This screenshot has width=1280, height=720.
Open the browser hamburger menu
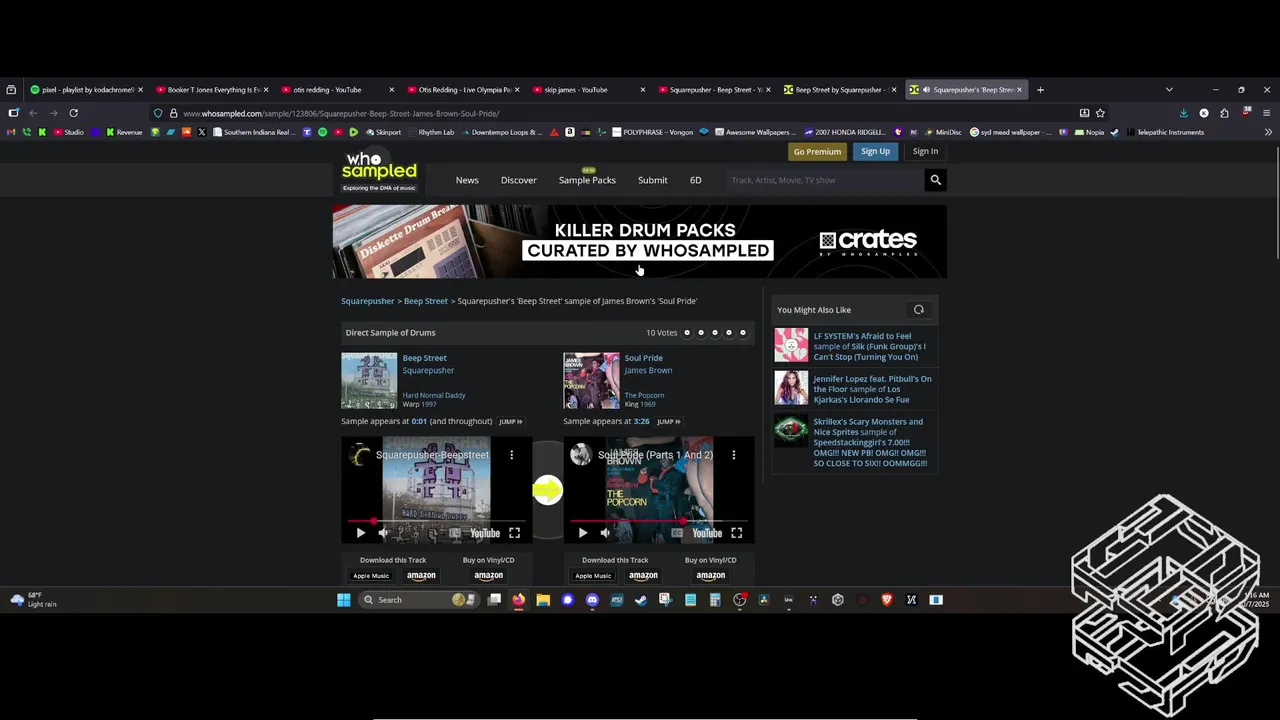tap(1266, 113)
